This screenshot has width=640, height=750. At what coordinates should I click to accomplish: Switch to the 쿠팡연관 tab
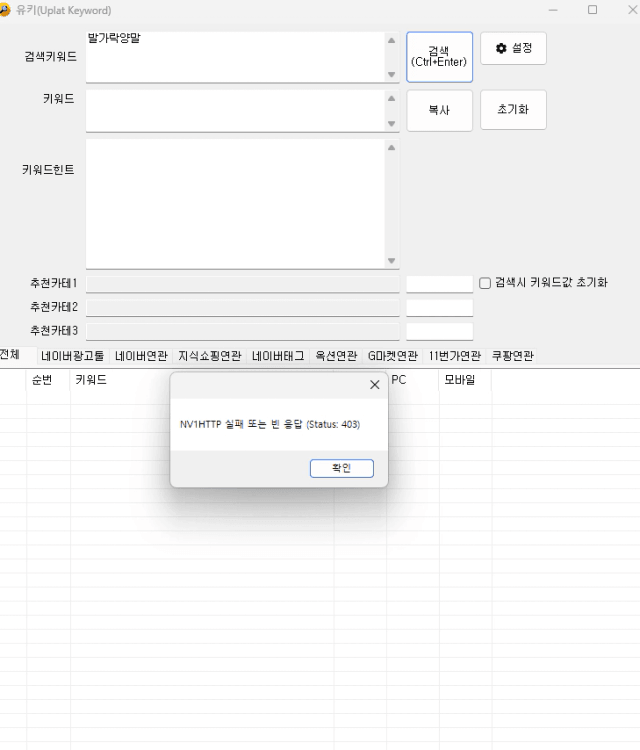point(512,356)
